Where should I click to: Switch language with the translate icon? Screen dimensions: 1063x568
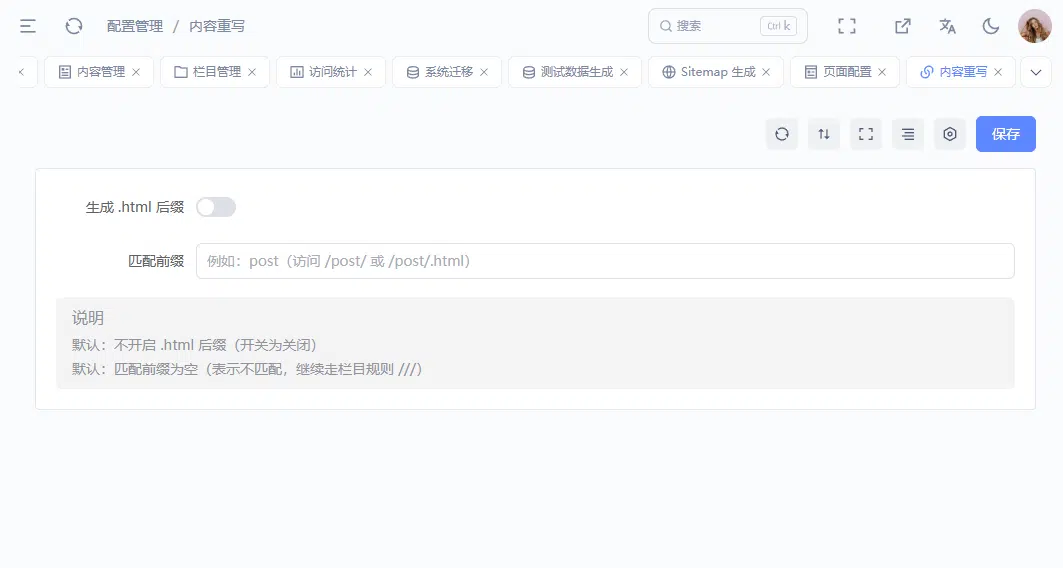coord(947,26)
